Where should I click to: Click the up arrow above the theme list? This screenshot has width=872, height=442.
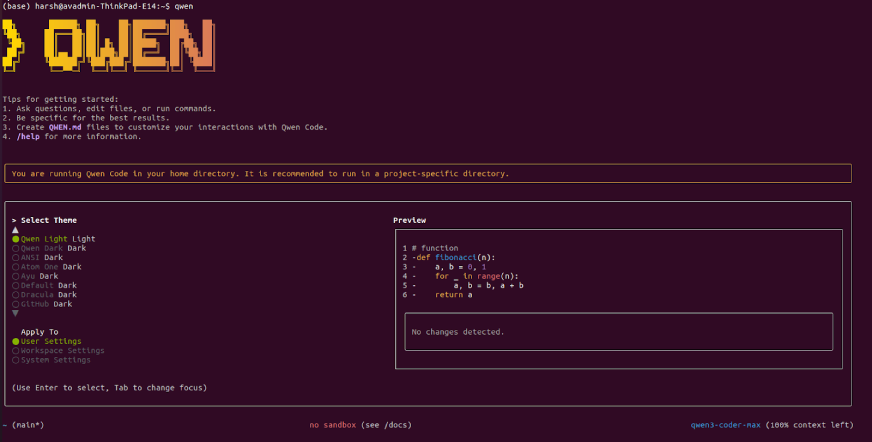click(x=16, y=230)
